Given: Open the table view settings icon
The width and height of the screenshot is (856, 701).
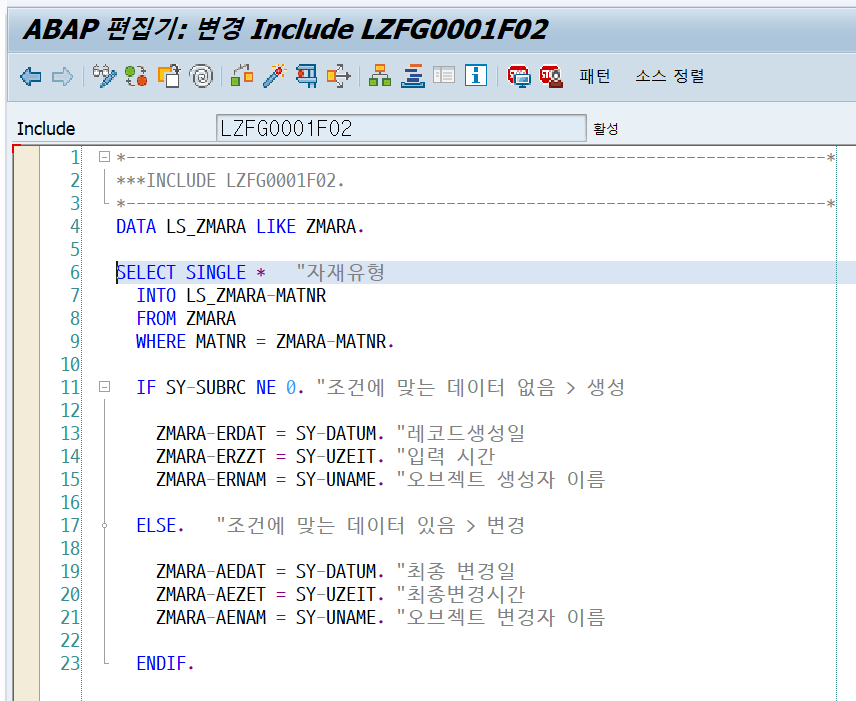Looking at the screenshot, I should click(x=444, y=75).
